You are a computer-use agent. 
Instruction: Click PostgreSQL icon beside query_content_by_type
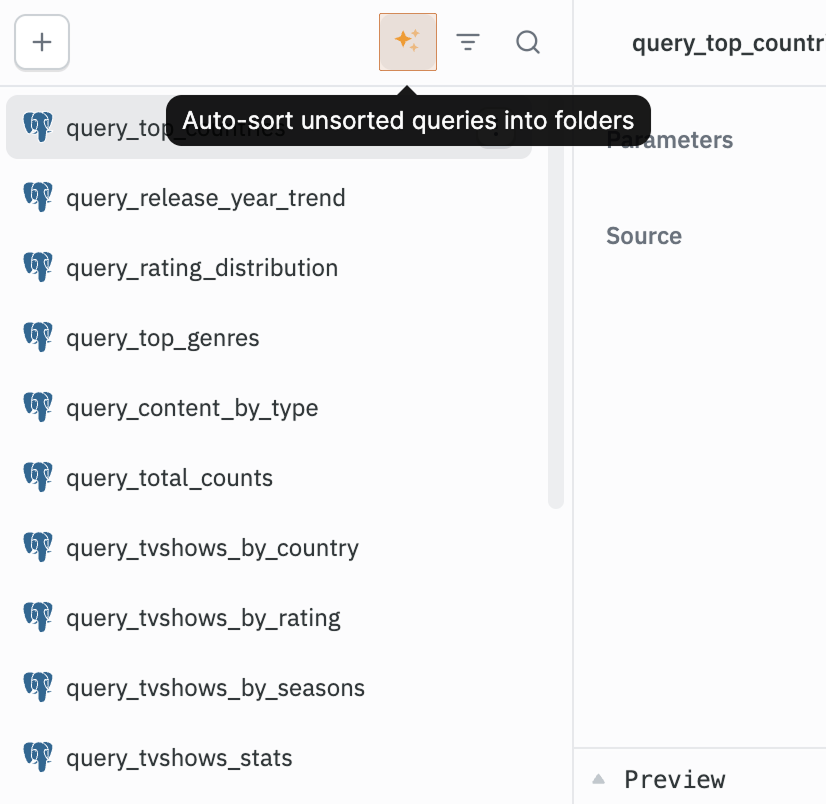[x=38, y=407]
